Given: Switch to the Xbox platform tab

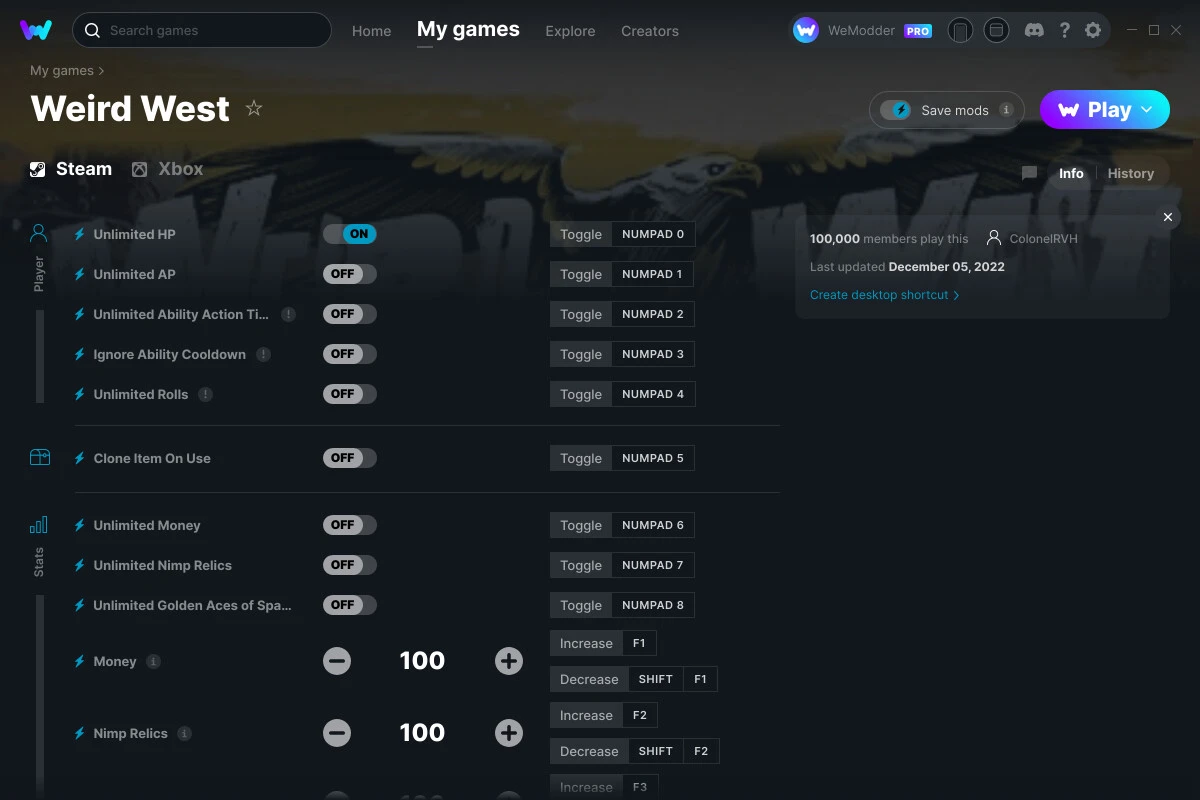Looking at the screenshot, I should (167, 169).
